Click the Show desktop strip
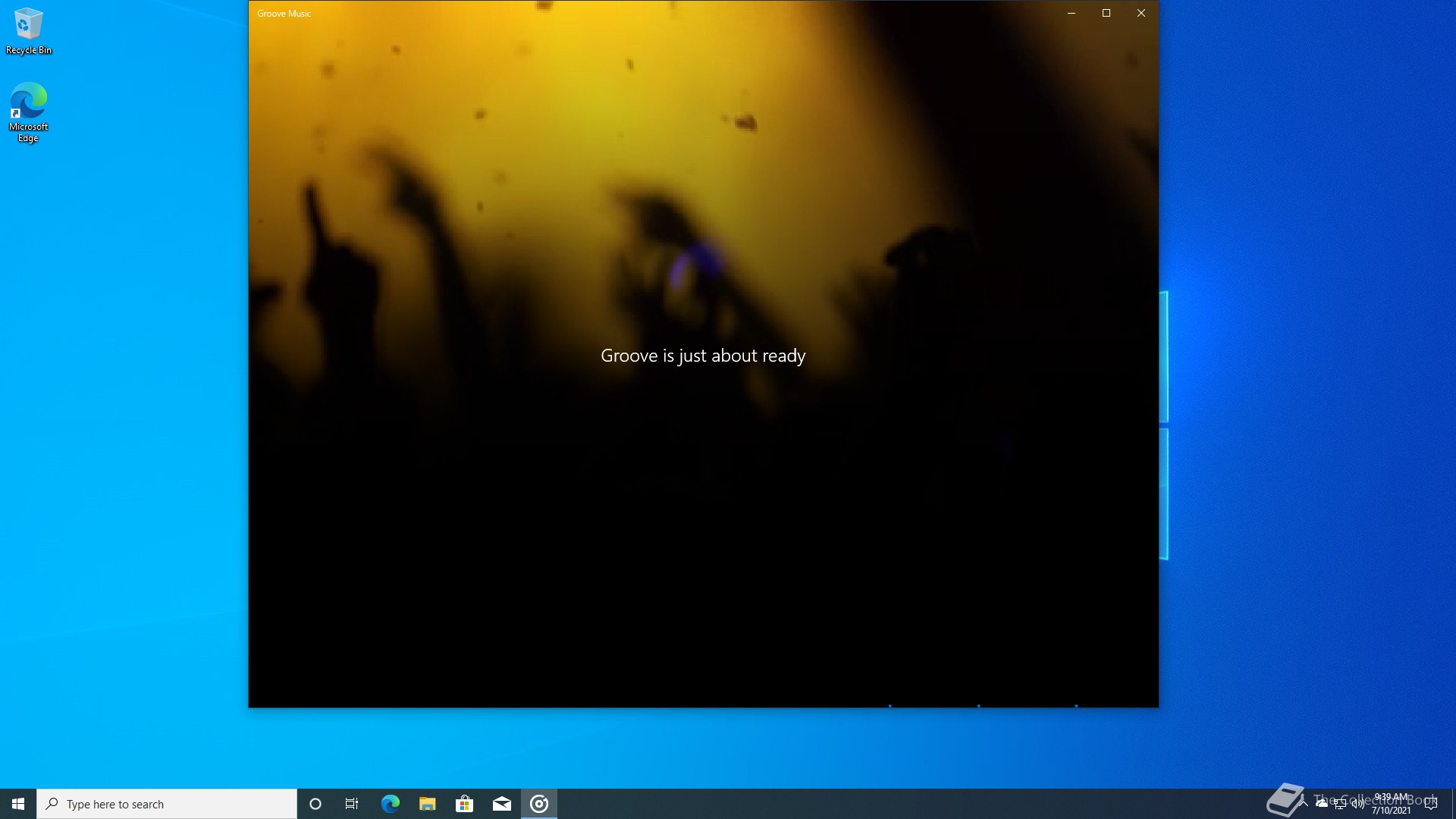The image size is (1456, 819). 1453,804
